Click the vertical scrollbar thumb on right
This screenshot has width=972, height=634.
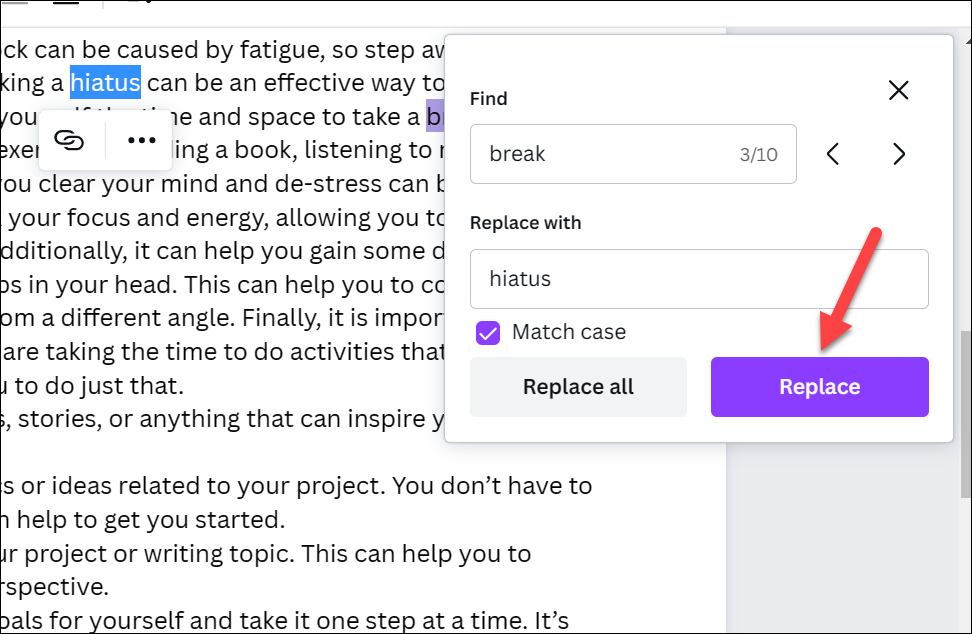click(x=964, y=400)
